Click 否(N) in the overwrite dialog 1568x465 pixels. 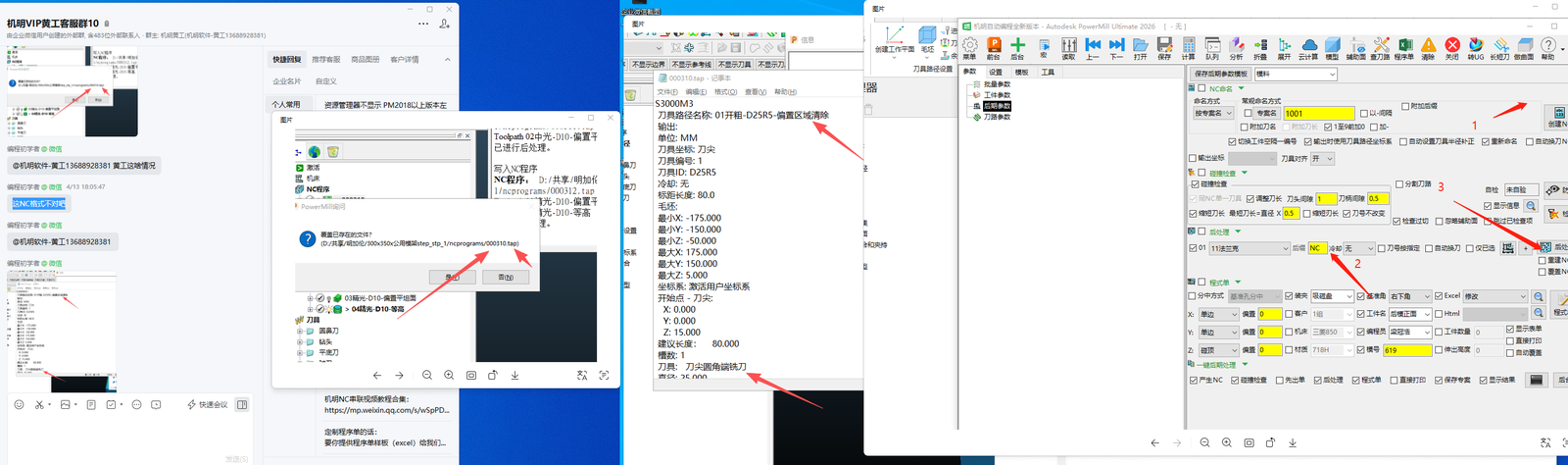click(506, 278)
